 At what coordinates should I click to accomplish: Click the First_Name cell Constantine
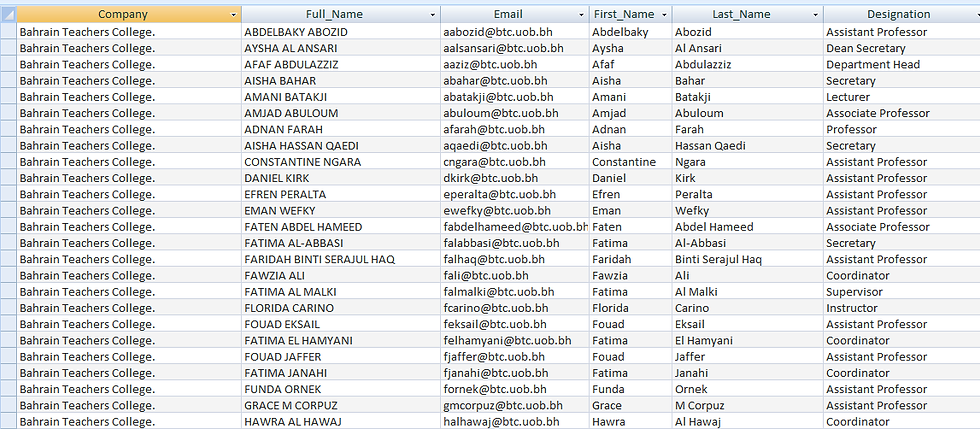[x=631, y=162]
